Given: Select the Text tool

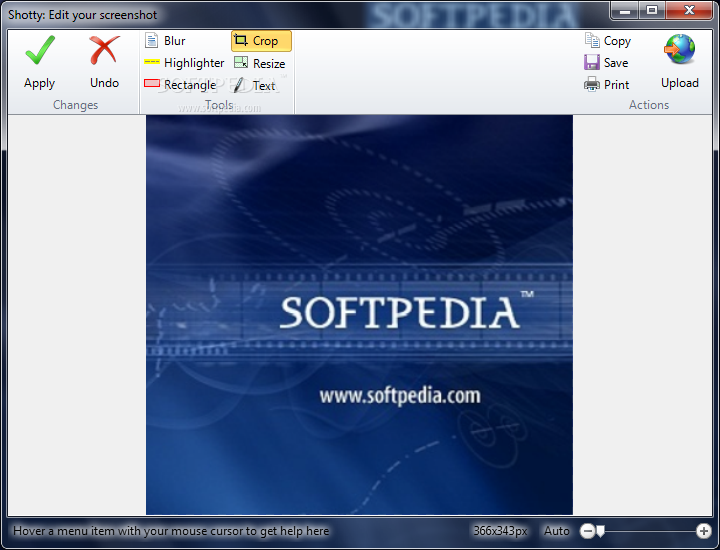Looking at the screenshot, I should 254,85.
